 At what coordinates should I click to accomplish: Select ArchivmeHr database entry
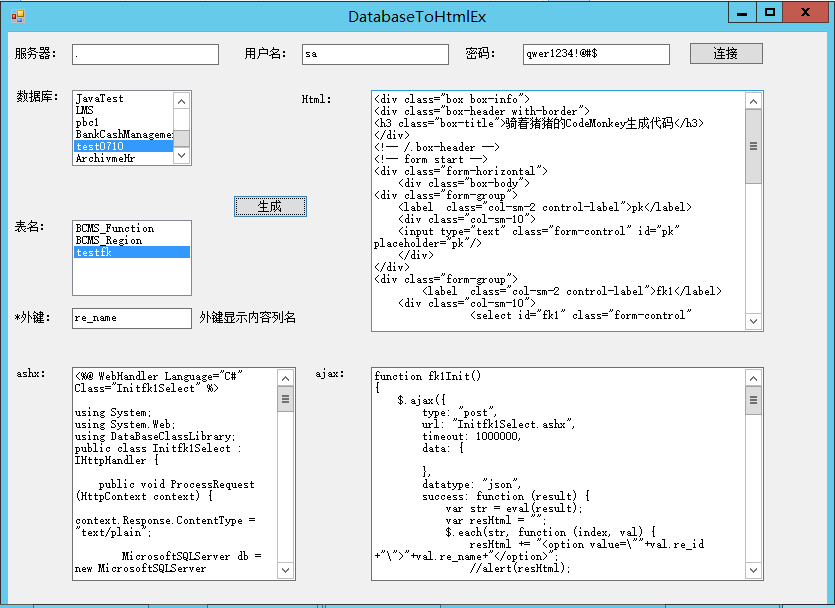click(124, 158)
